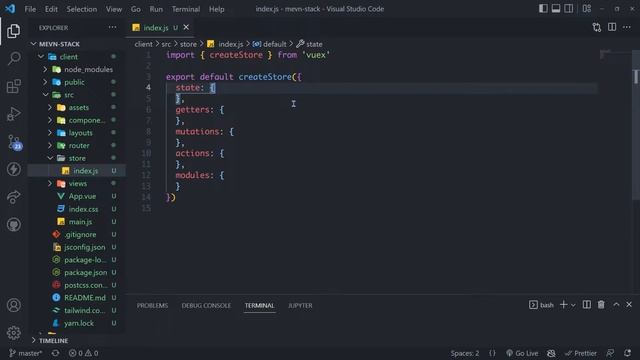Open editor more actions ellipsis

point(627,27)
